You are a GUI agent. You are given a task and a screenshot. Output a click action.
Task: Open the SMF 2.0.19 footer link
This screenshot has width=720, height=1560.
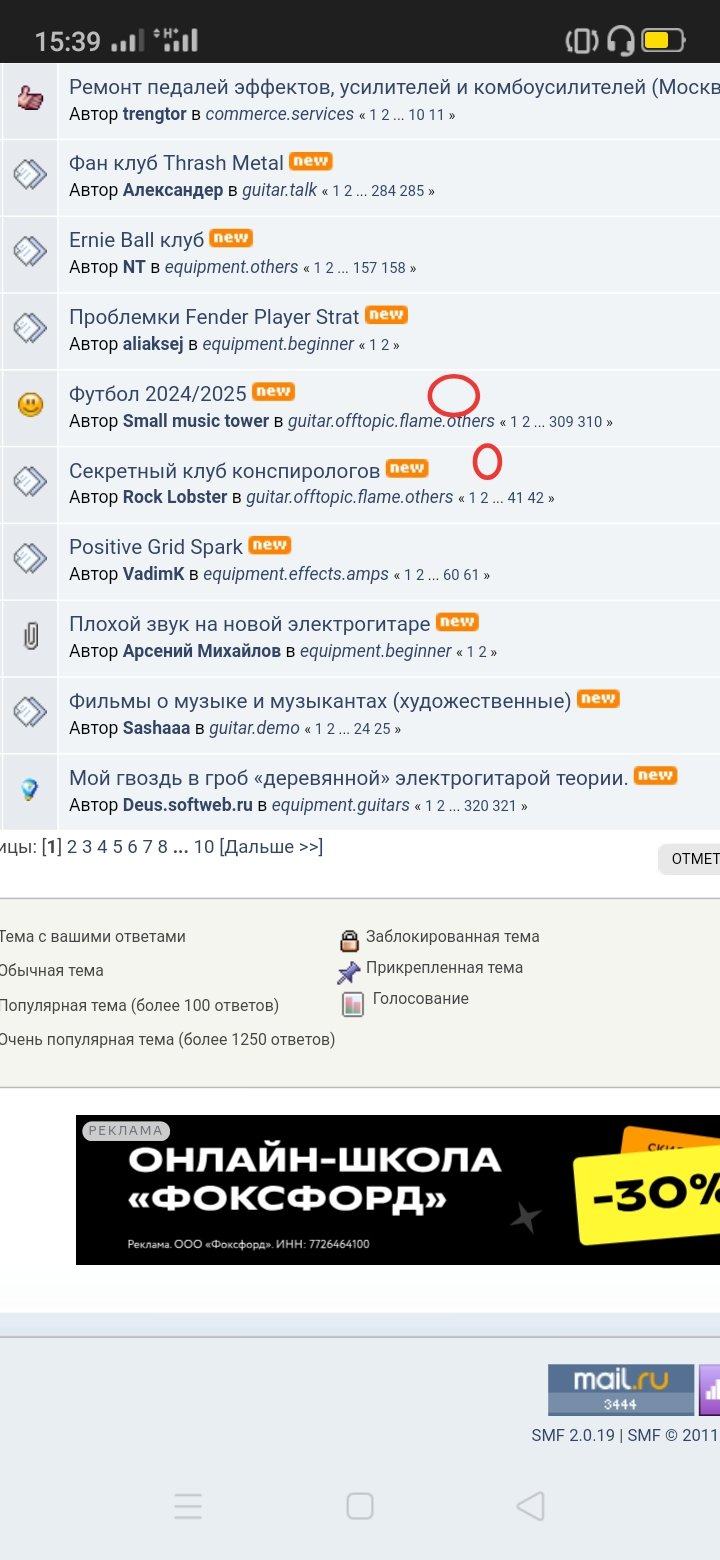click(x=573, y=1435)
